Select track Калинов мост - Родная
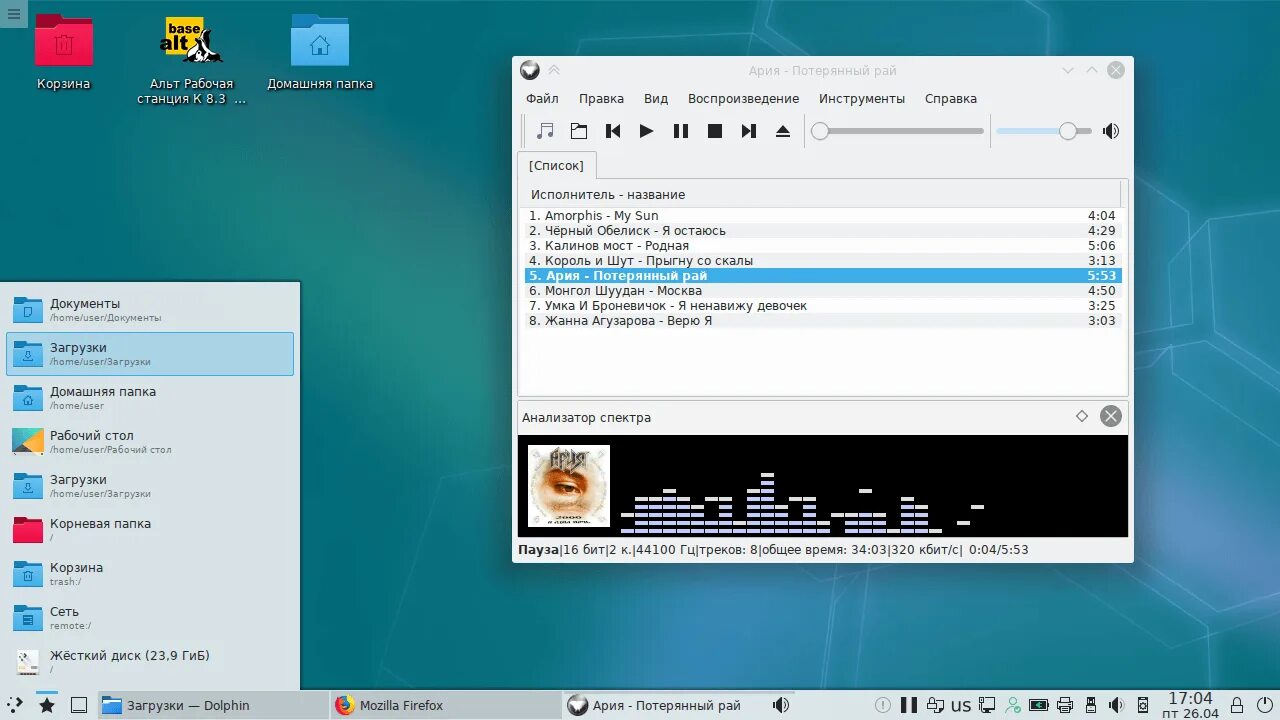The height and width of the screenshot is (720, 1280). 822,246
